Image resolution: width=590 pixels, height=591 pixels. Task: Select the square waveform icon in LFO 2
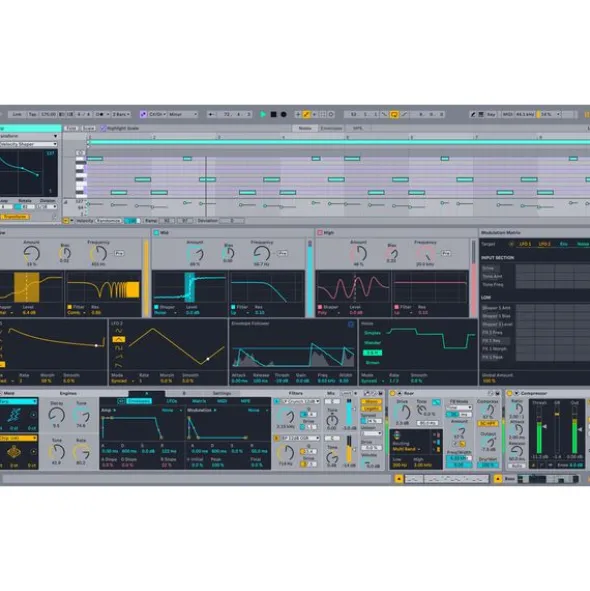tap(119, 348)
